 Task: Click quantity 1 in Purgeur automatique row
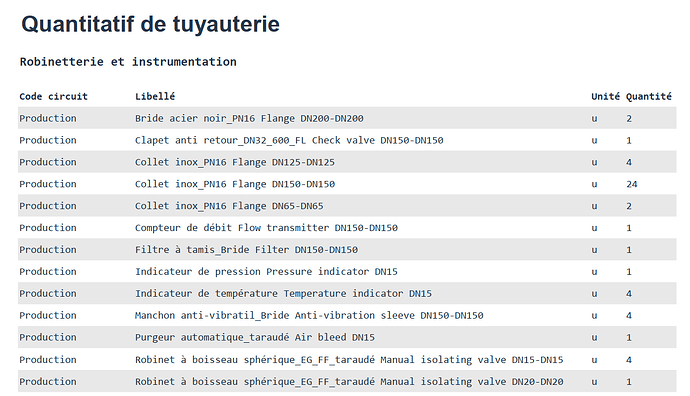pos(629,337)
